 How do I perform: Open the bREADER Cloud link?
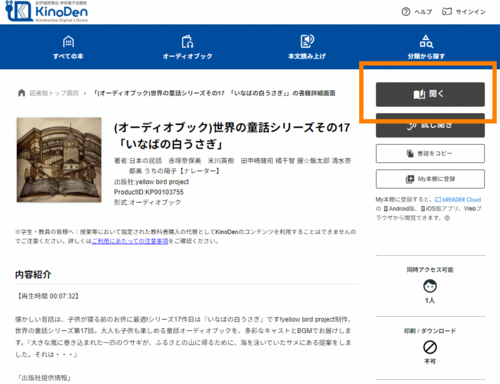click(x=458, y=200)
